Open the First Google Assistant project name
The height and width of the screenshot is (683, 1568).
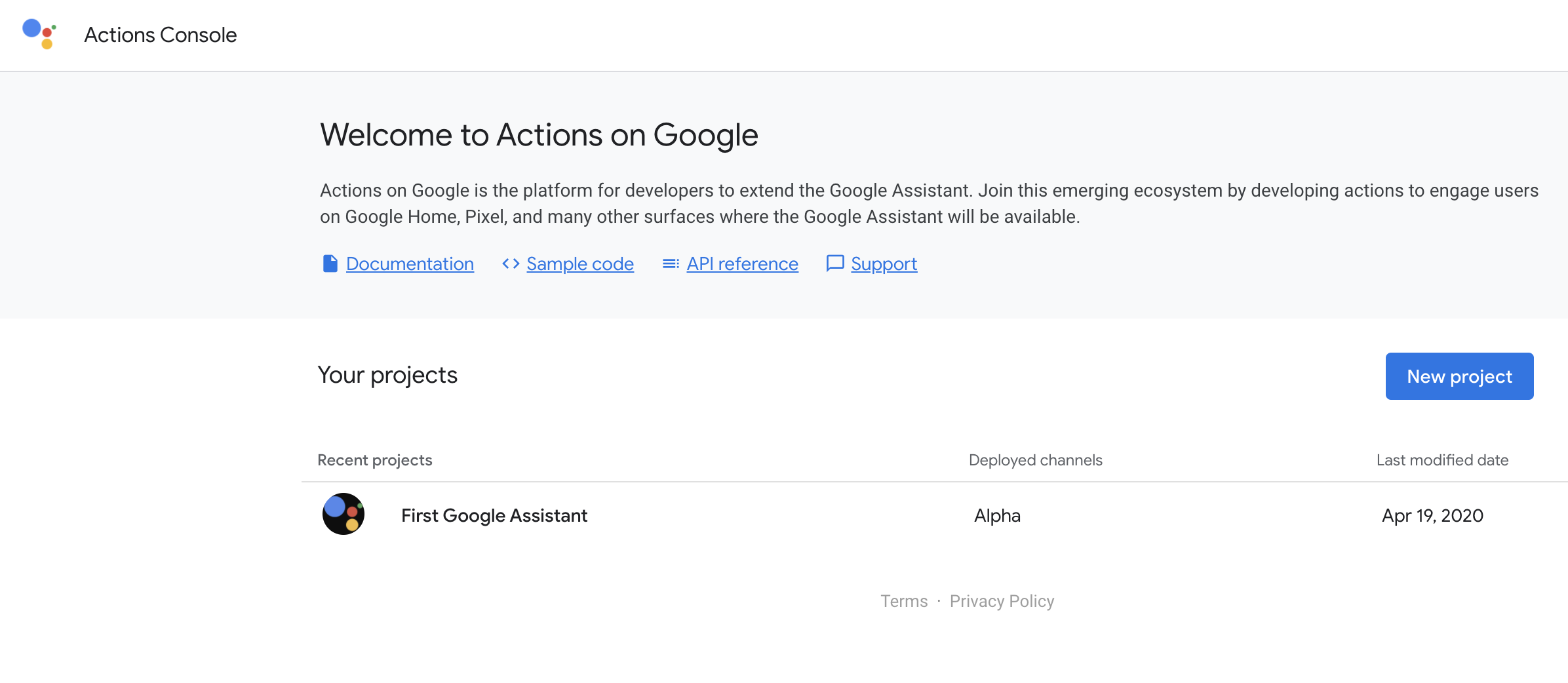(494, 515)
